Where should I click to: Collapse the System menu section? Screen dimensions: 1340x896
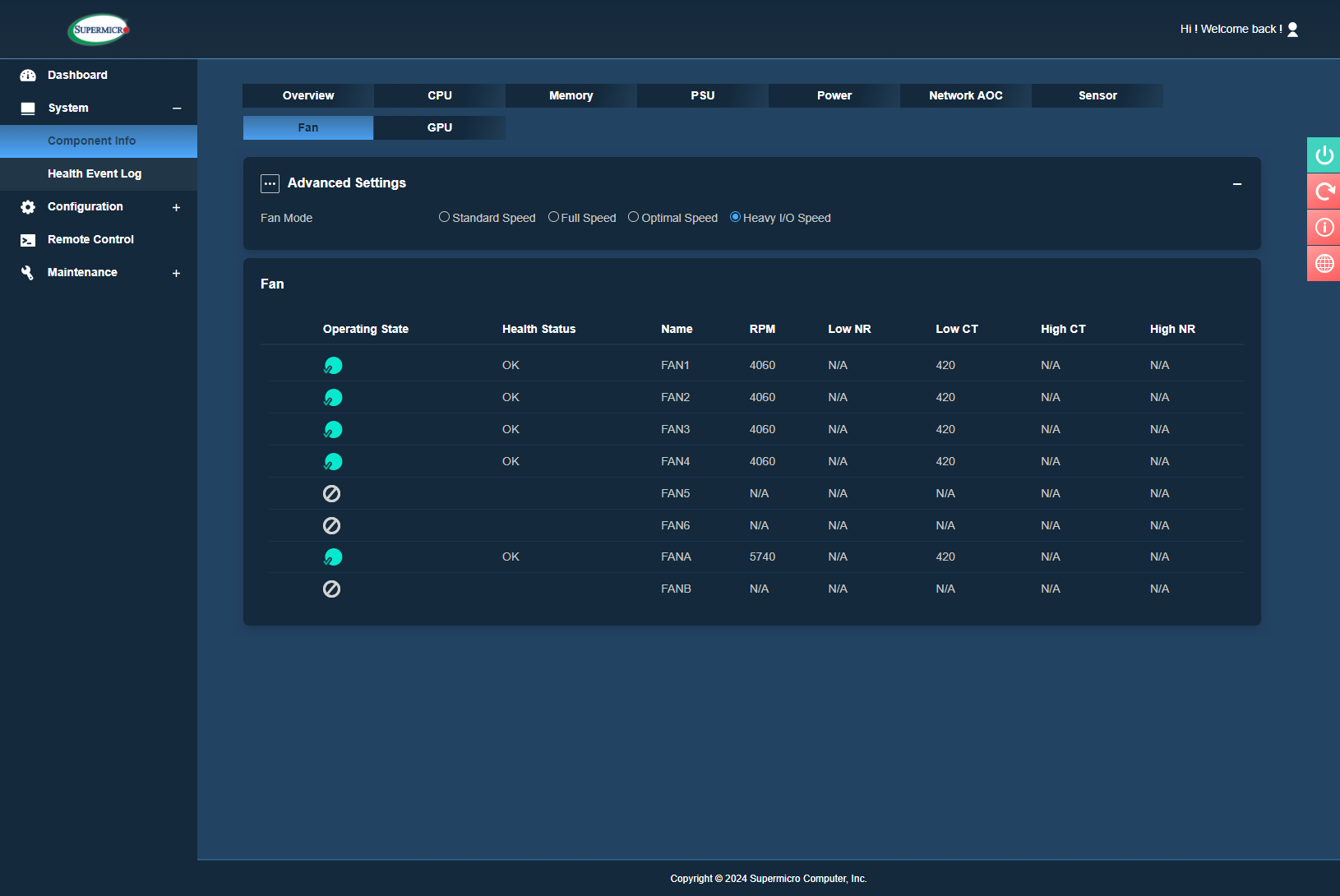[177, 109]
